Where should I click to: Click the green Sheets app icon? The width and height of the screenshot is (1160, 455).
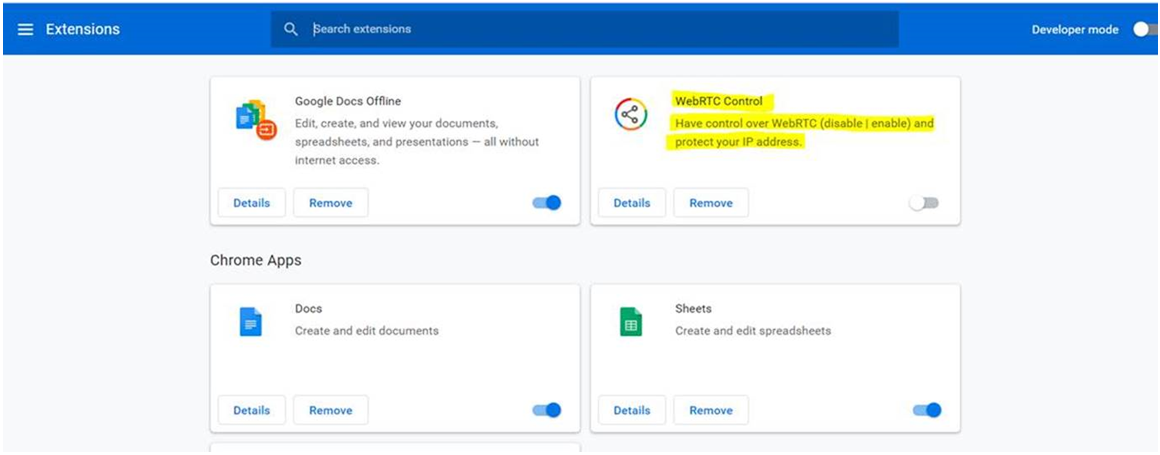(x=631, y=323)
